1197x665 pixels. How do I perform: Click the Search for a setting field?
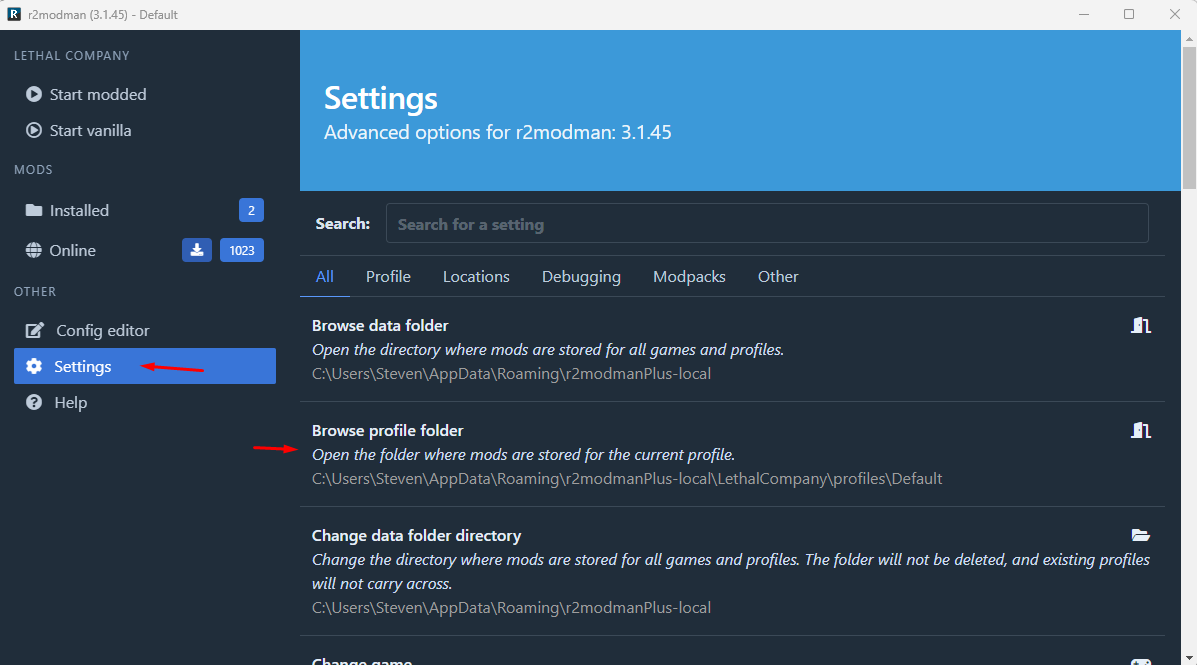point(767,224)
